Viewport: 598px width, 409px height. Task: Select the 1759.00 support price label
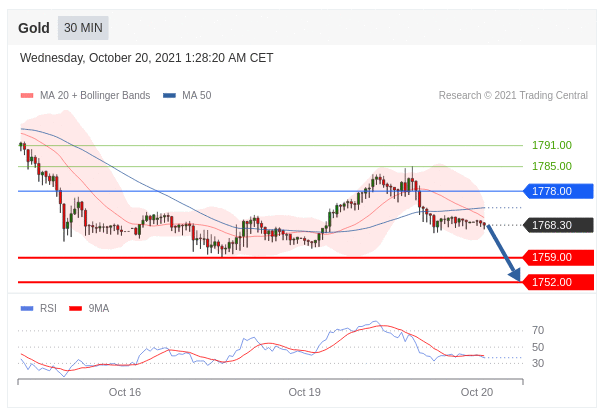point(558,258)
